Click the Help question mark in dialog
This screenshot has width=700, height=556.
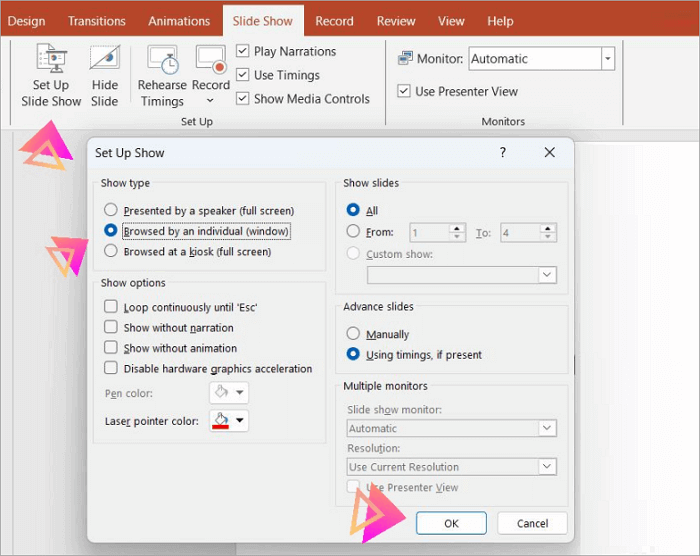502,153
